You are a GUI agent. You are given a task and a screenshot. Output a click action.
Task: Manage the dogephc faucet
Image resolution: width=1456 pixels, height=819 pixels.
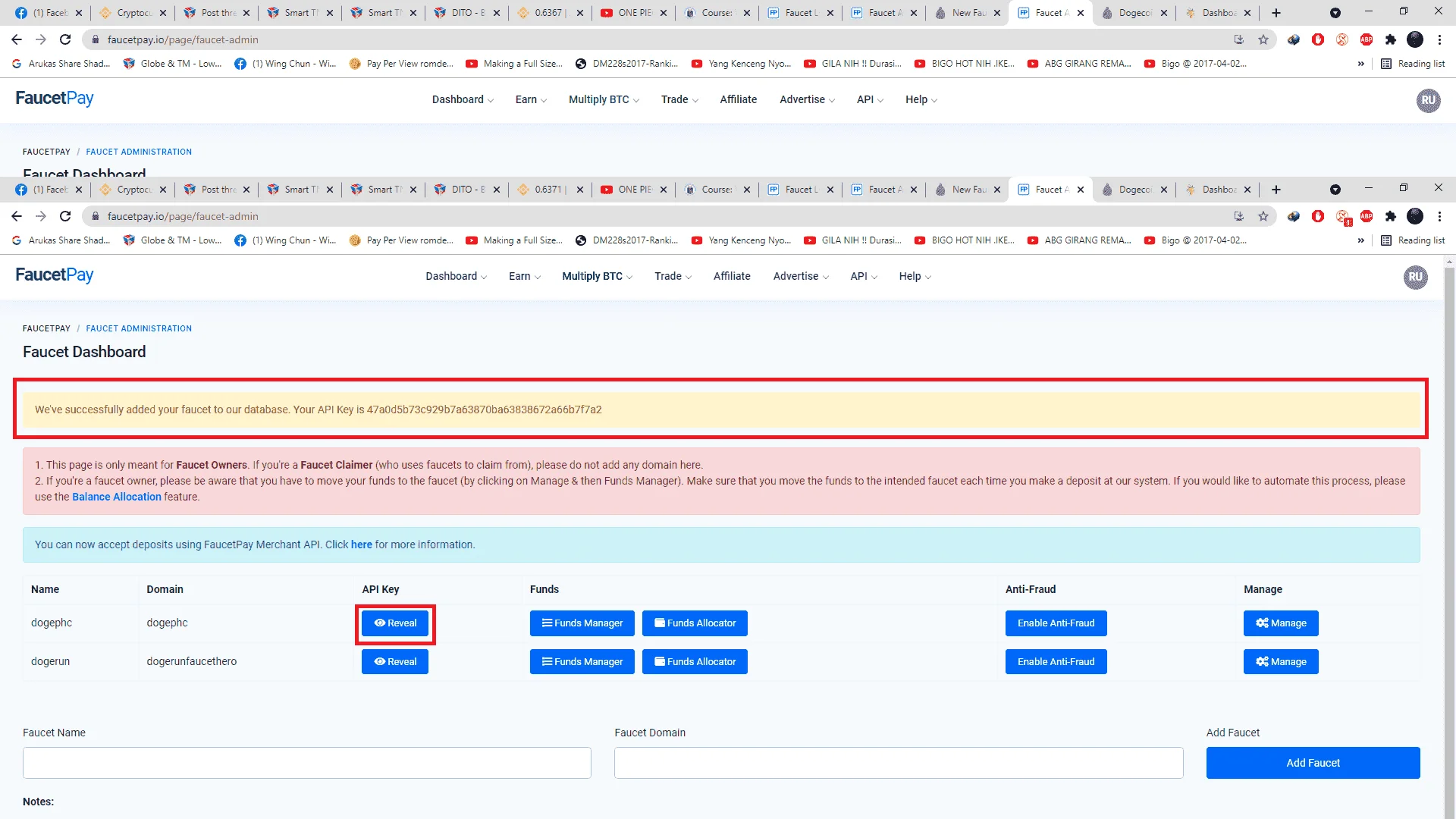coord(1281,623)
